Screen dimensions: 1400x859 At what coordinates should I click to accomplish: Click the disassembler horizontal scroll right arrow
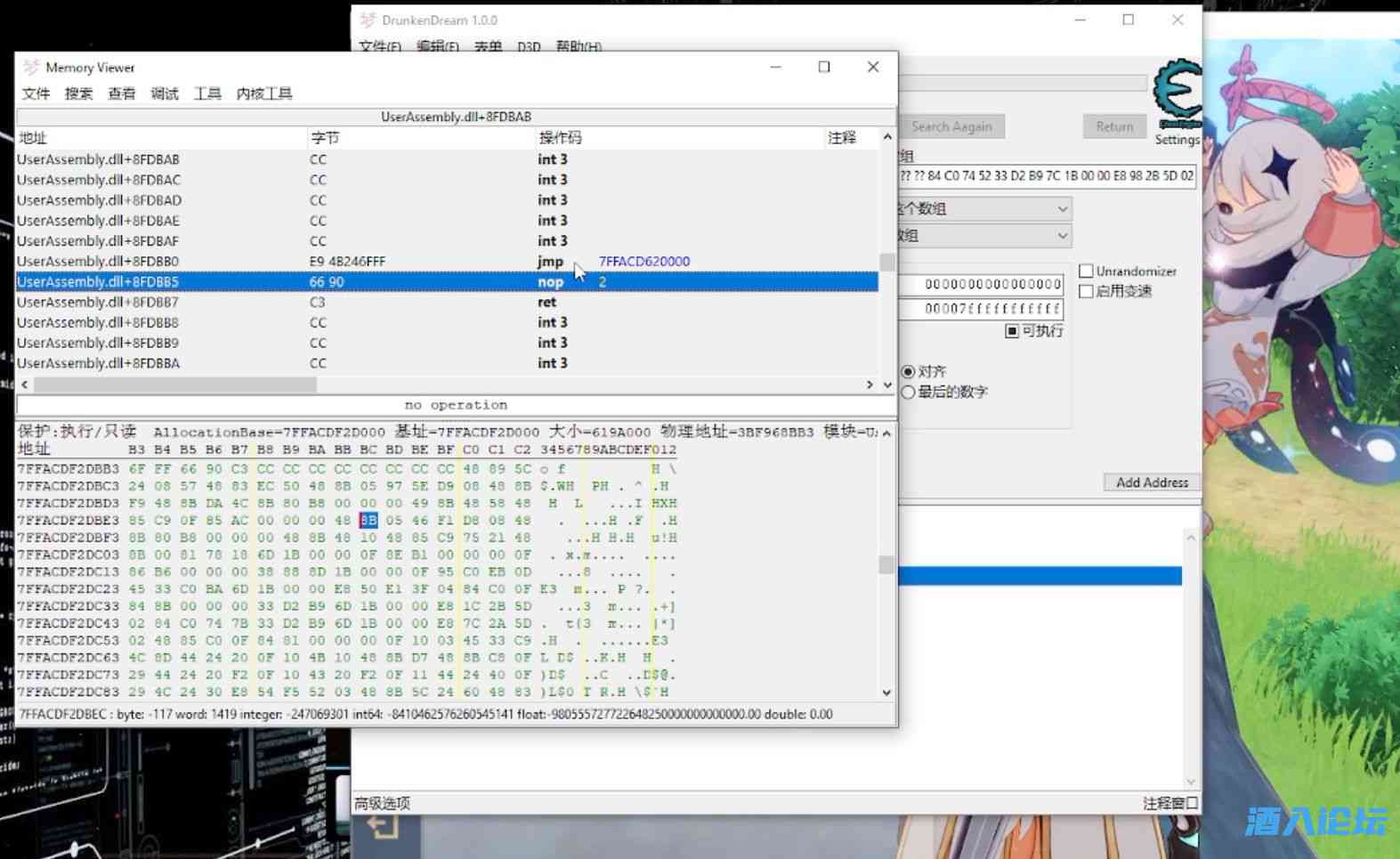click(x=870, y=385)
